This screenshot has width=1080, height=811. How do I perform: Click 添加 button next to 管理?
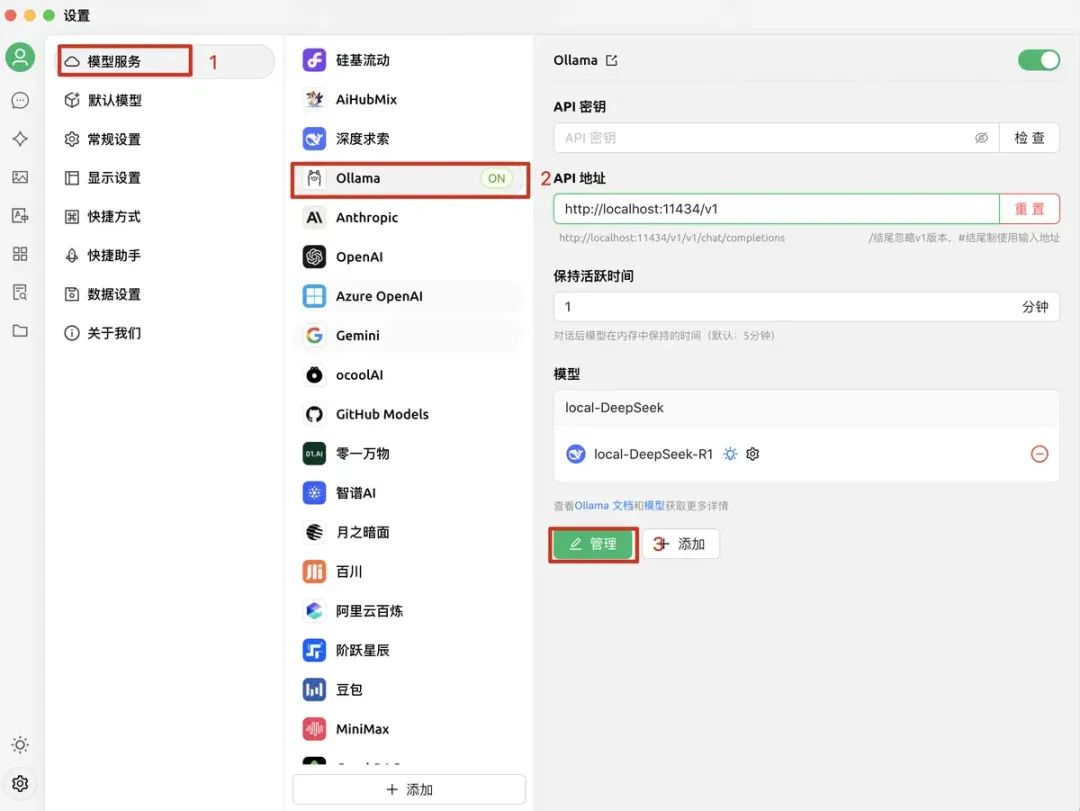(x=681, y=544)
